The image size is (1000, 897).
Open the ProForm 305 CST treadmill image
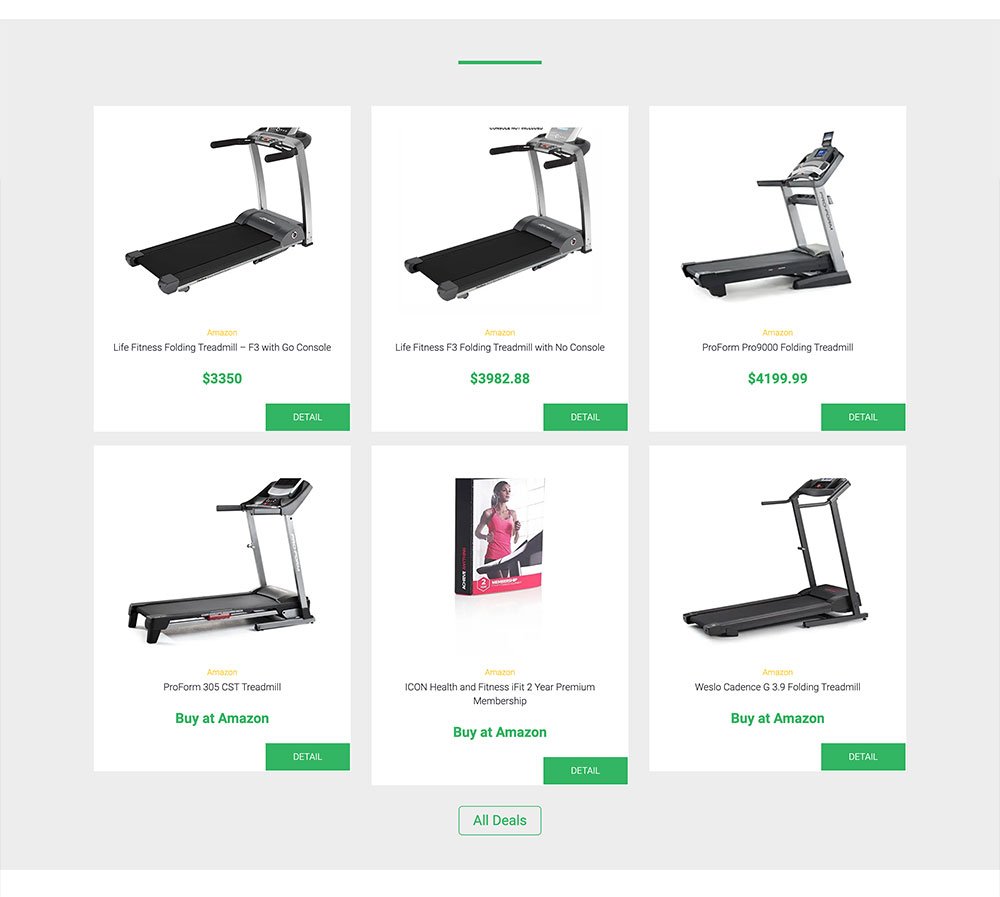(222, 561)
